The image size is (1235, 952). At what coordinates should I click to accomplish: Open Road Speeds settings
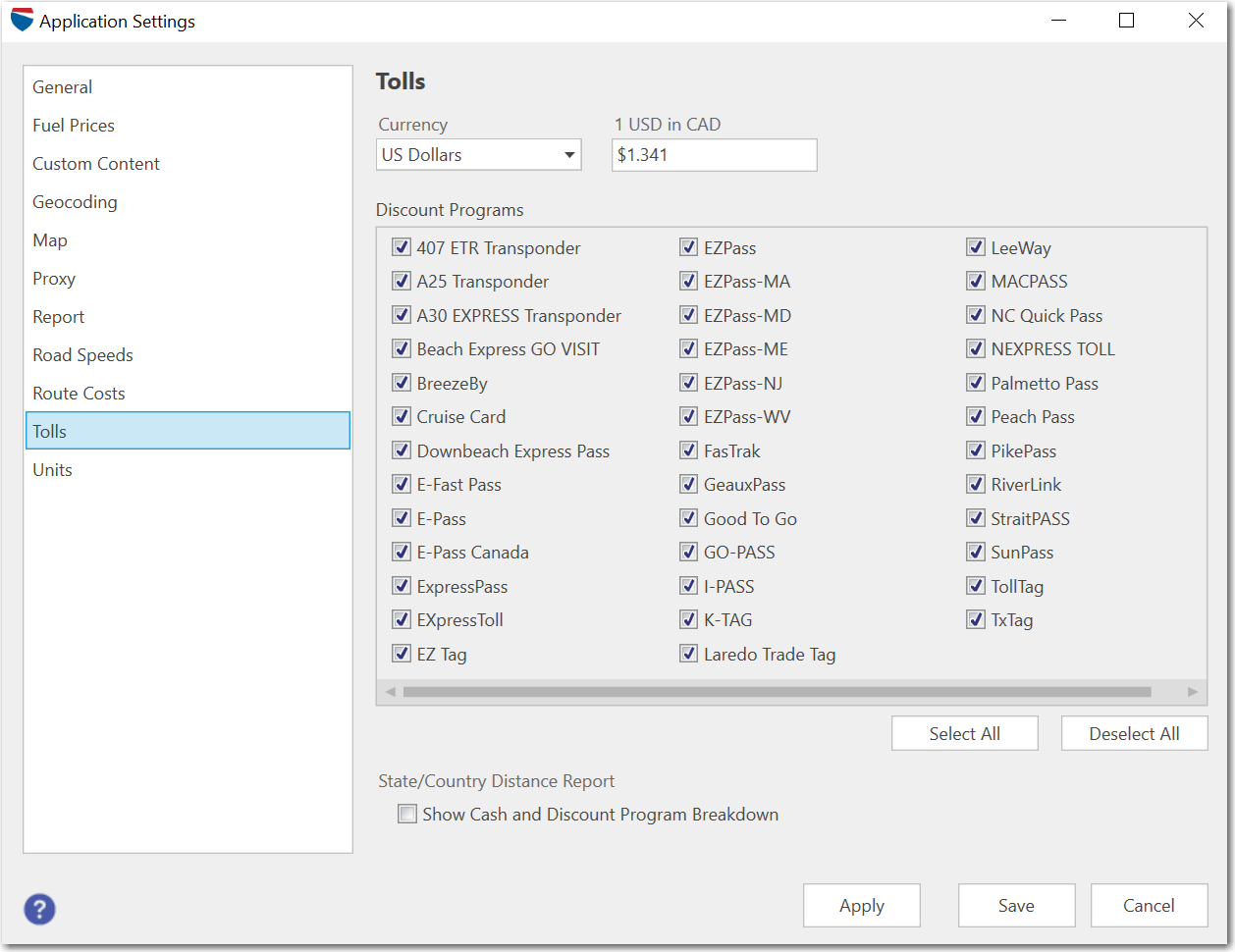188,355
